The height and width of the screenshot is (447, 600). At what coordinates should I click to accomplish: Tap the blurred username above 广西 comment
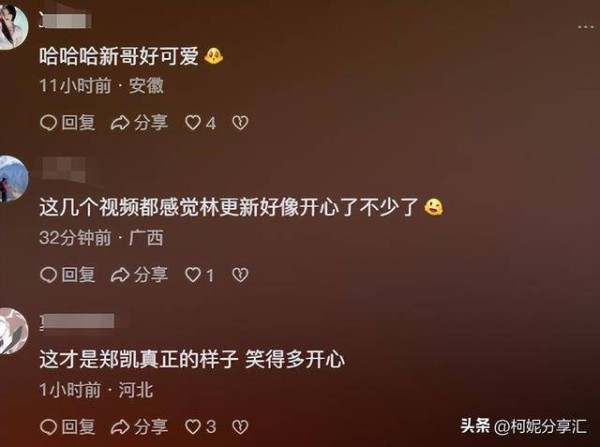[x=64, y=170]
